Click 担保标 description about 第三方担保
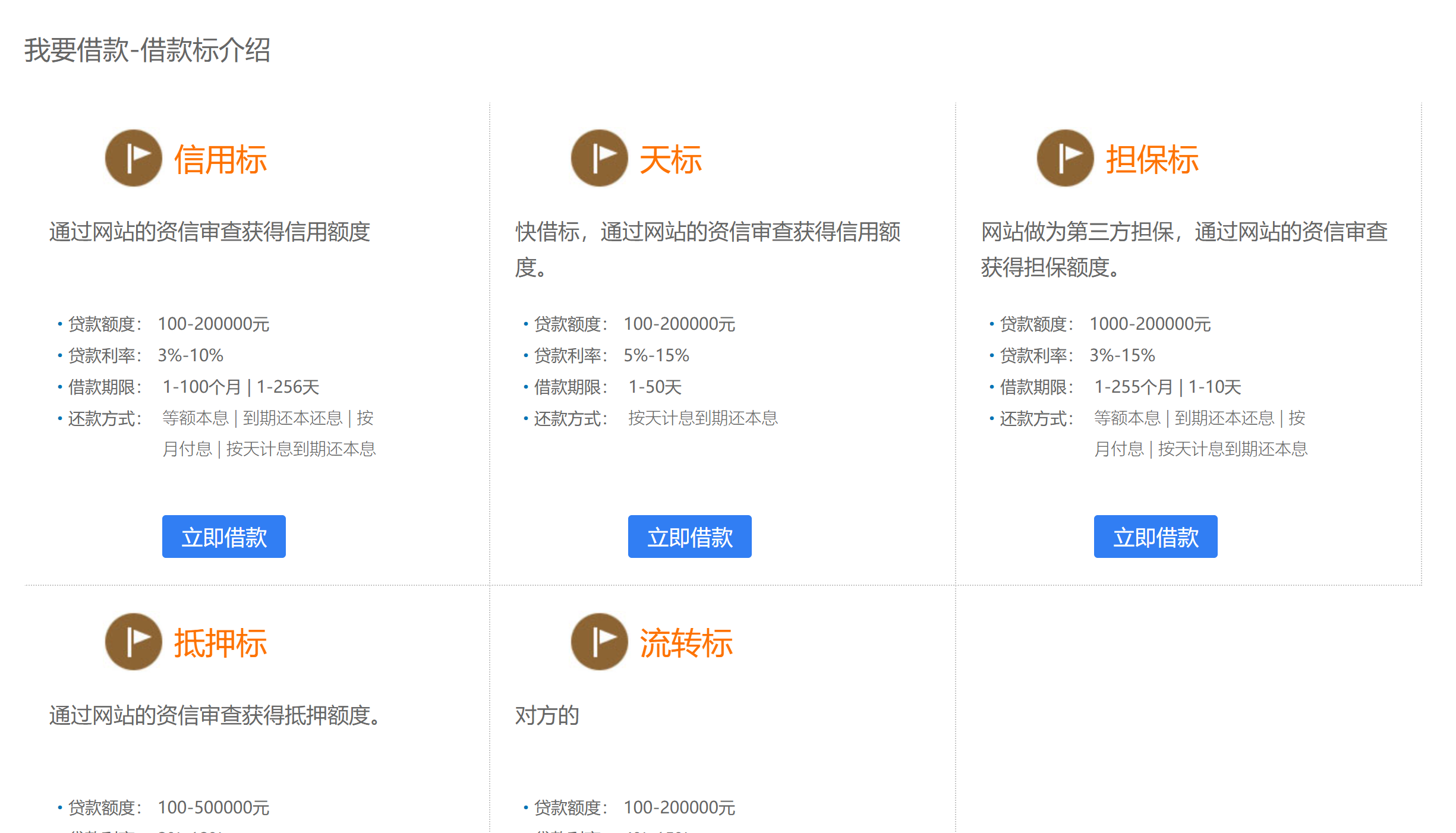 pos(1184,249)
